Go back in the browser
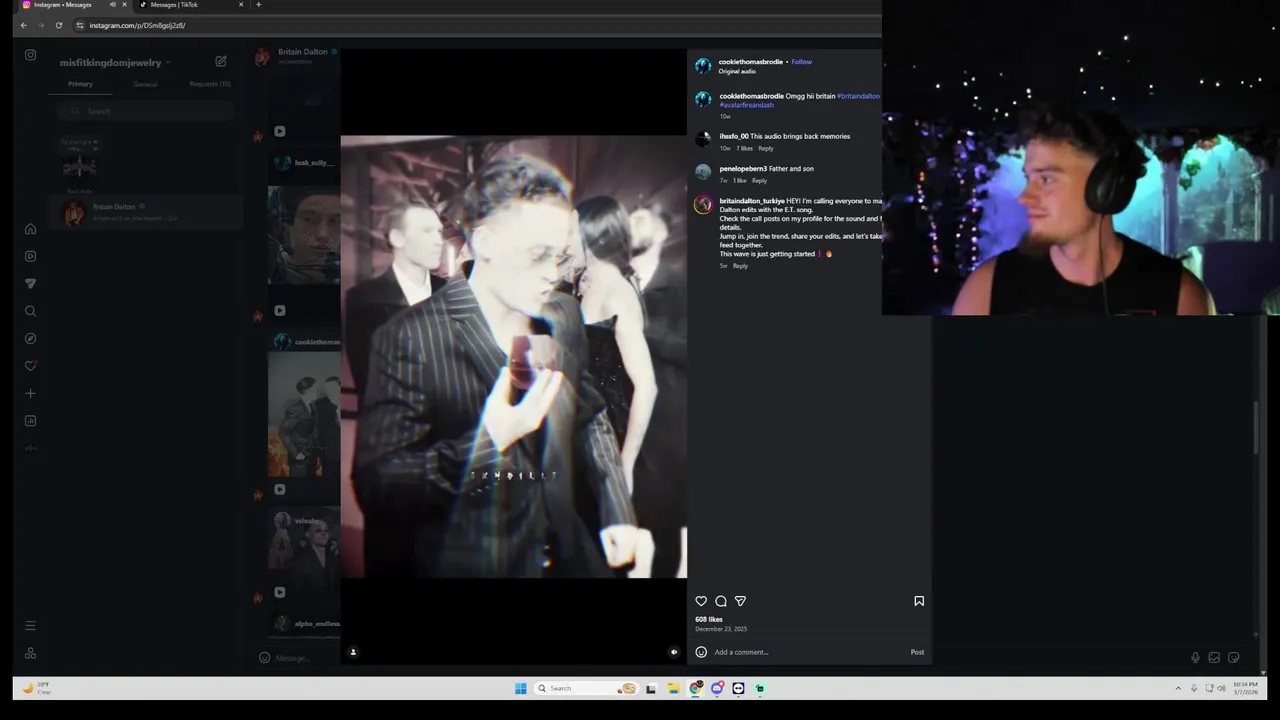 click(x=24, y=25)
